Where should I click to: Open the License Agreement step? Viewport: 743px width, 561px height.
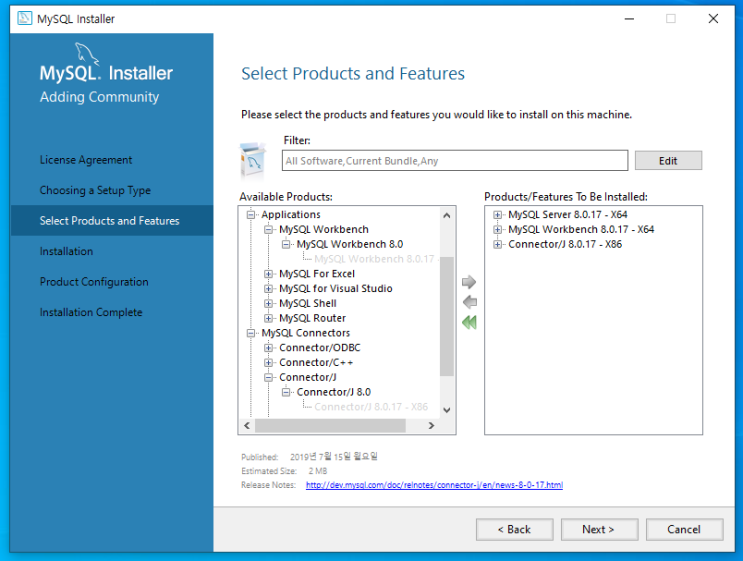click(86, 160)
